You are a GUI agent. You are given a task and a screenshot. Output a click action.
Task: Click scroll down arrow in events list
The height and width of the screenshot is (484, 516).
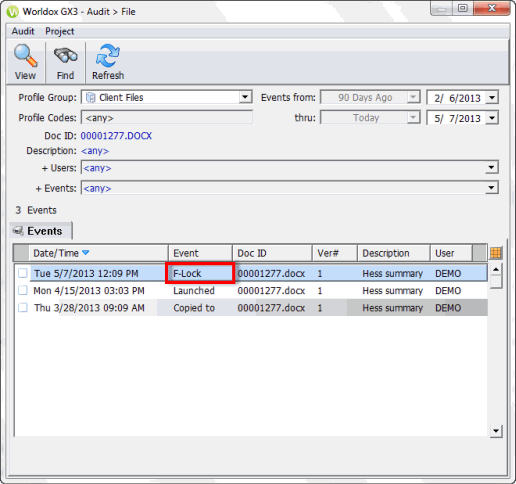(496, 431)
